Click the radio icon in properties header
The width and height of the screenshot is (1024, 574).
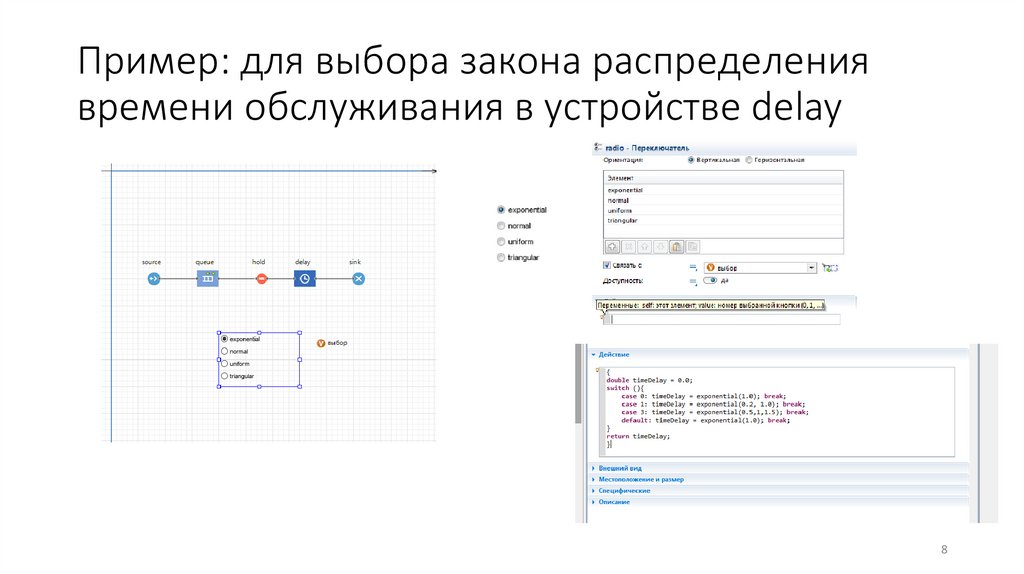tap(598, 148)
